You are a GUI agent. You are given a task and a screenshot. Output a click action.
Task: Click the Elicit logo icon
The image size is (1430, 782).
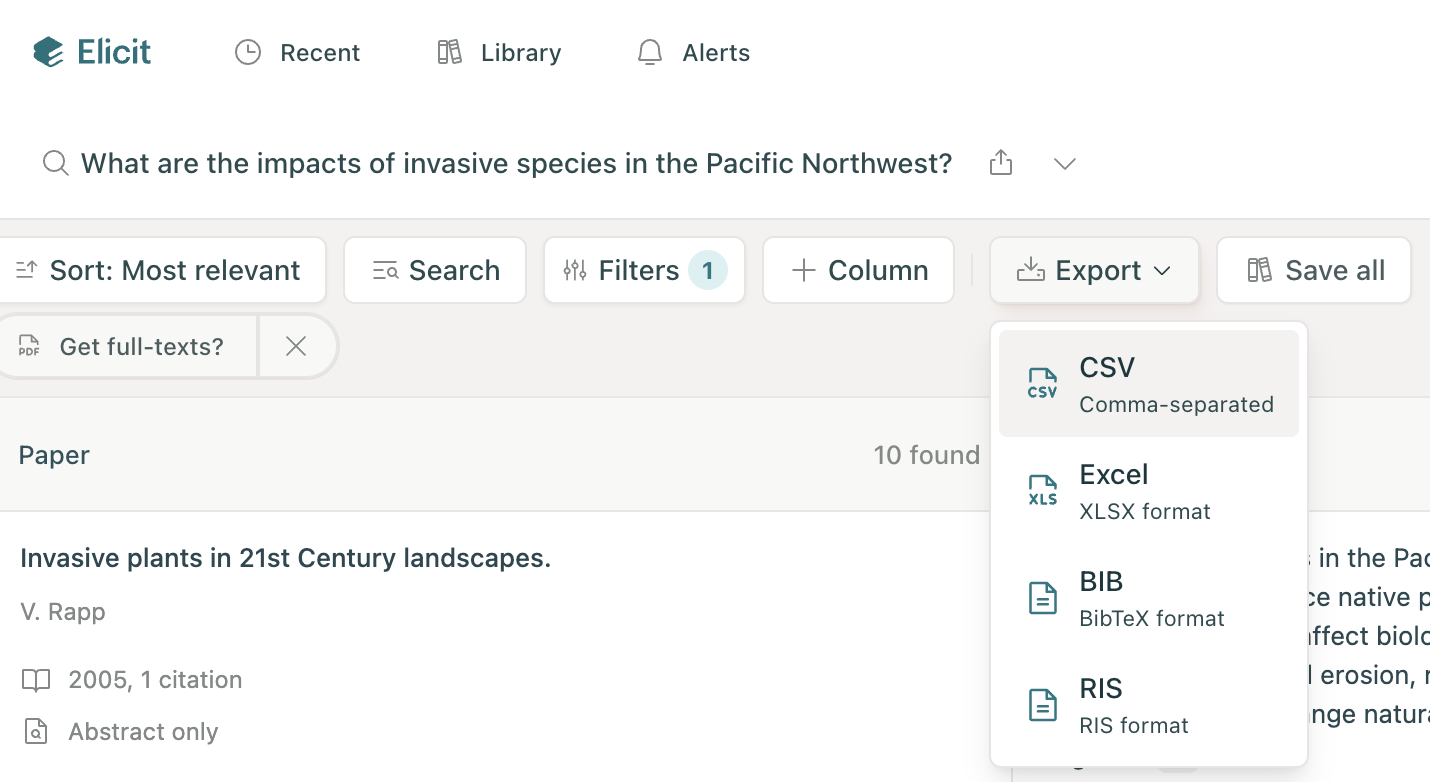(48, 52)
